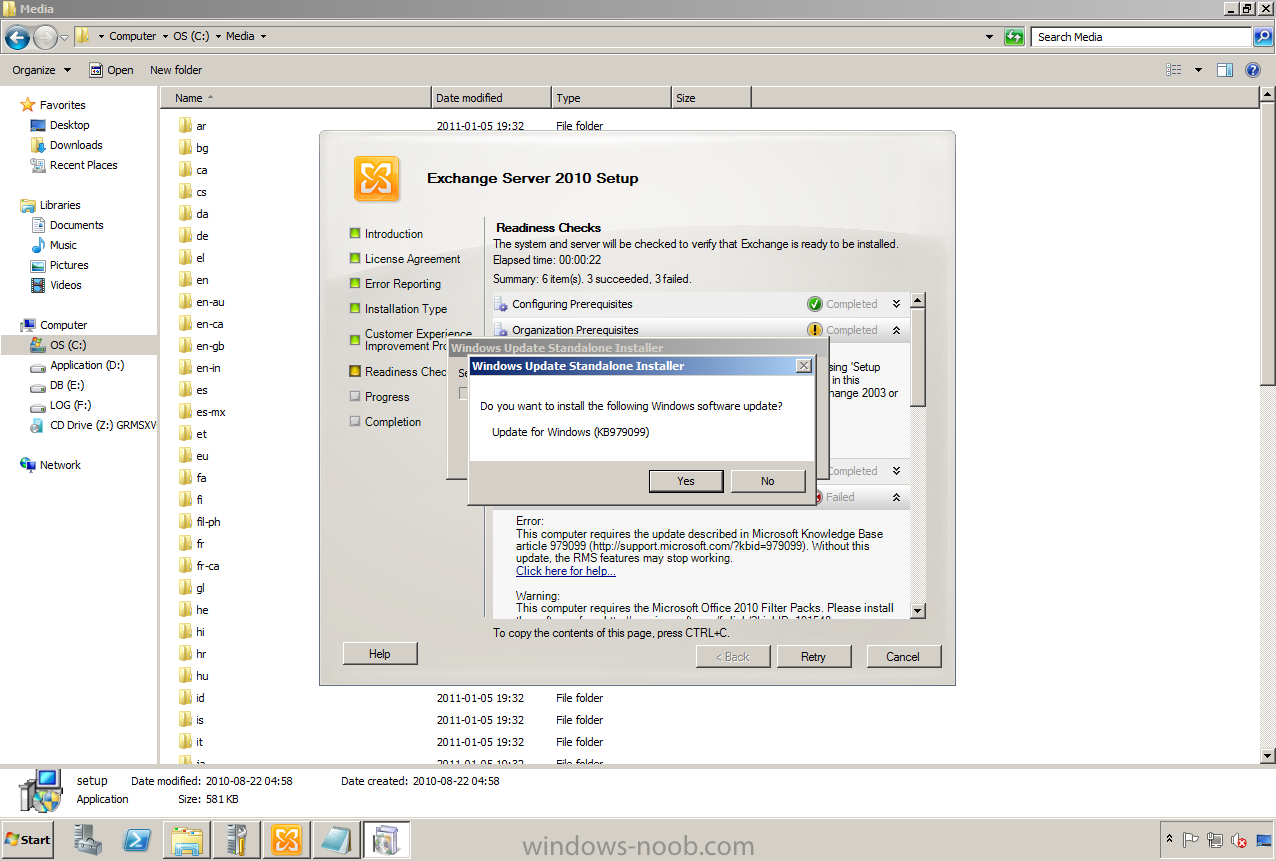The image size is (1276, 861).
Task: Click the Back arrow in Explorer
Action: [x=17, y=37]
